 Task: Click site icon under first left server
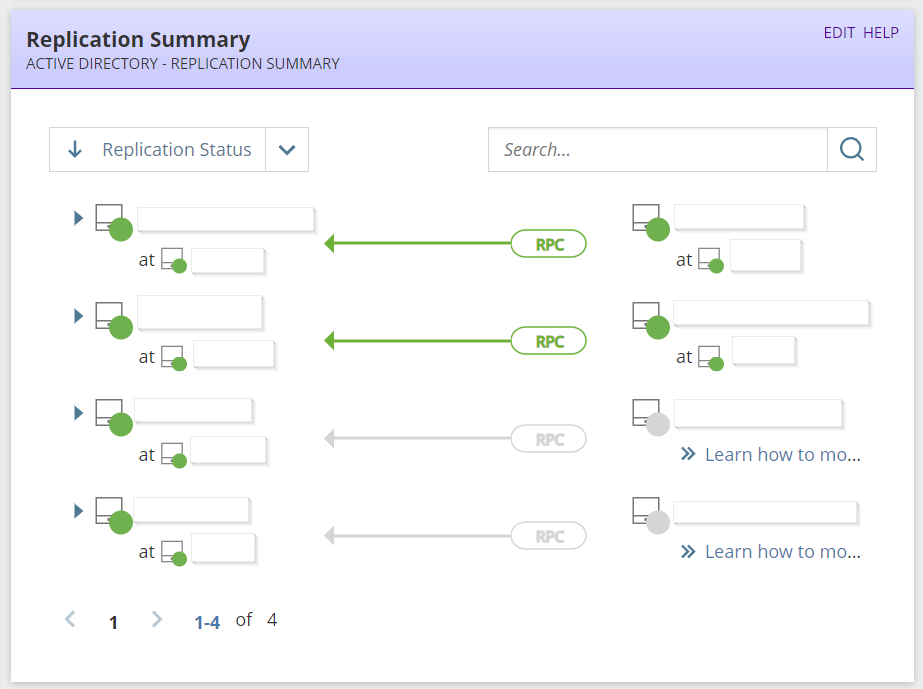[173, 261]
